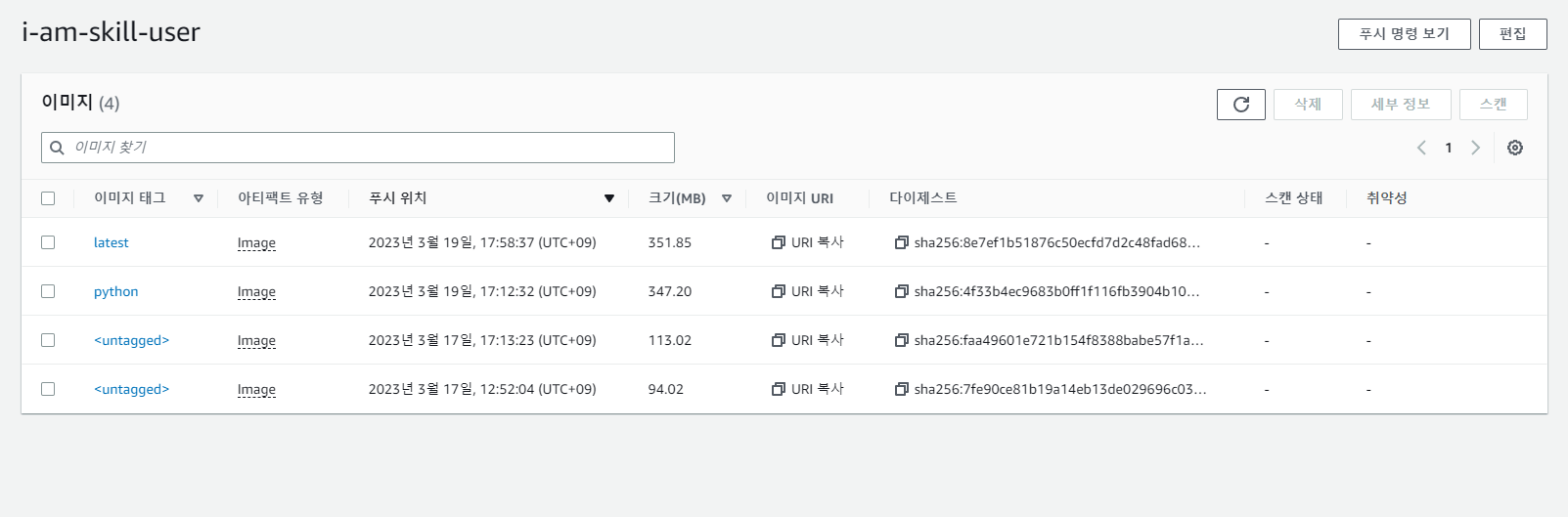
Task: Copy URI icon for python image
Action: pos(779,291)
